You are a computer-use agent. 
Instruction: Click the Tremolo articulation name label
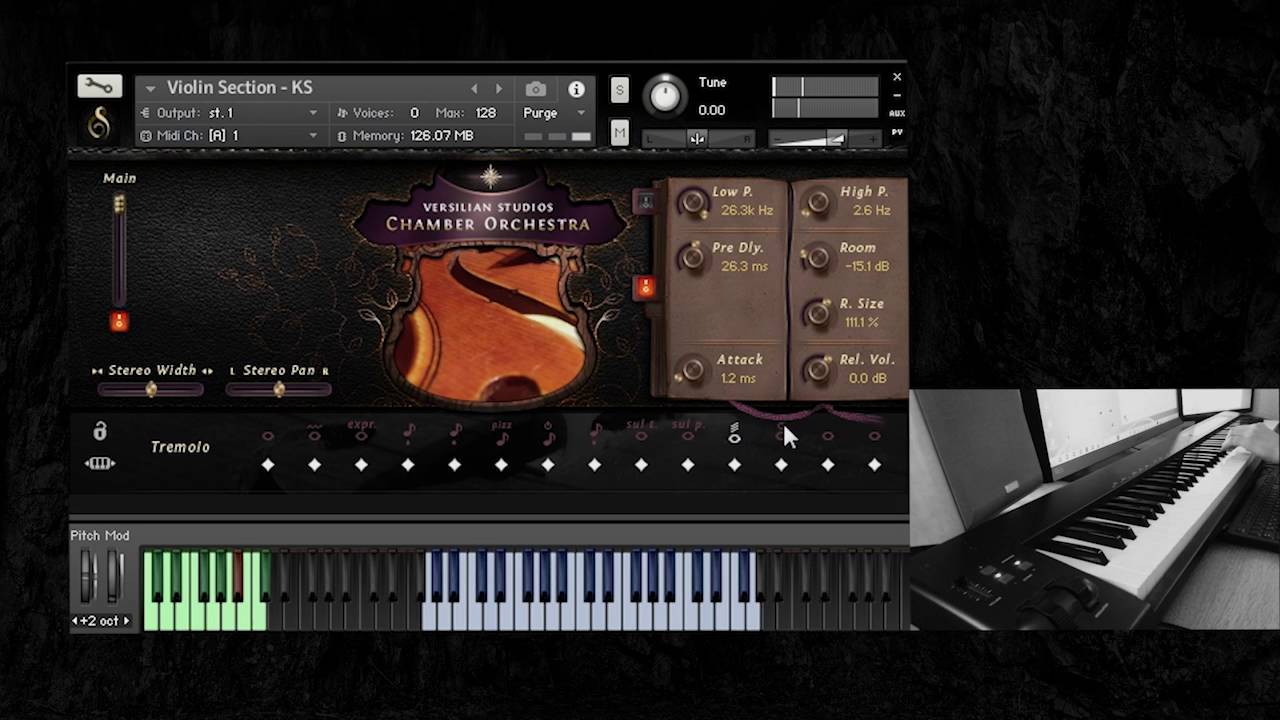click(180, 447)
